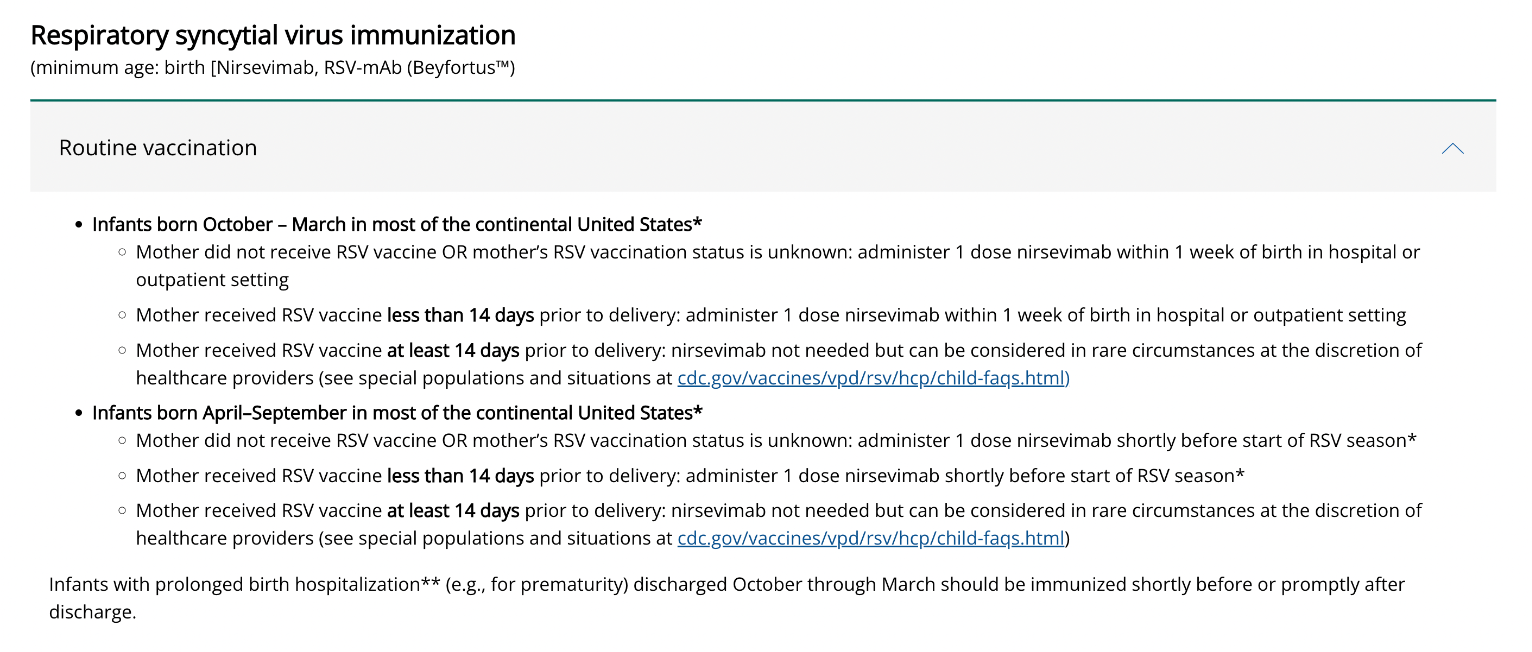
Task: Click the hollow bullet marker before first sub-item
Action: coord(122,253)
